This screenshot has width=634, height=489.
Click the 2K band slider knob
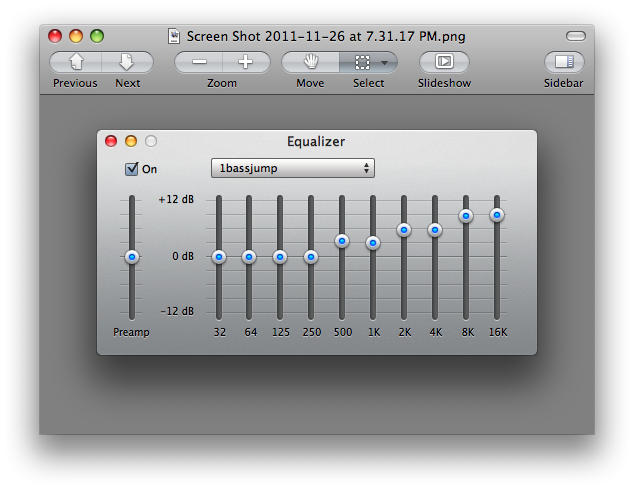point(404,230)
